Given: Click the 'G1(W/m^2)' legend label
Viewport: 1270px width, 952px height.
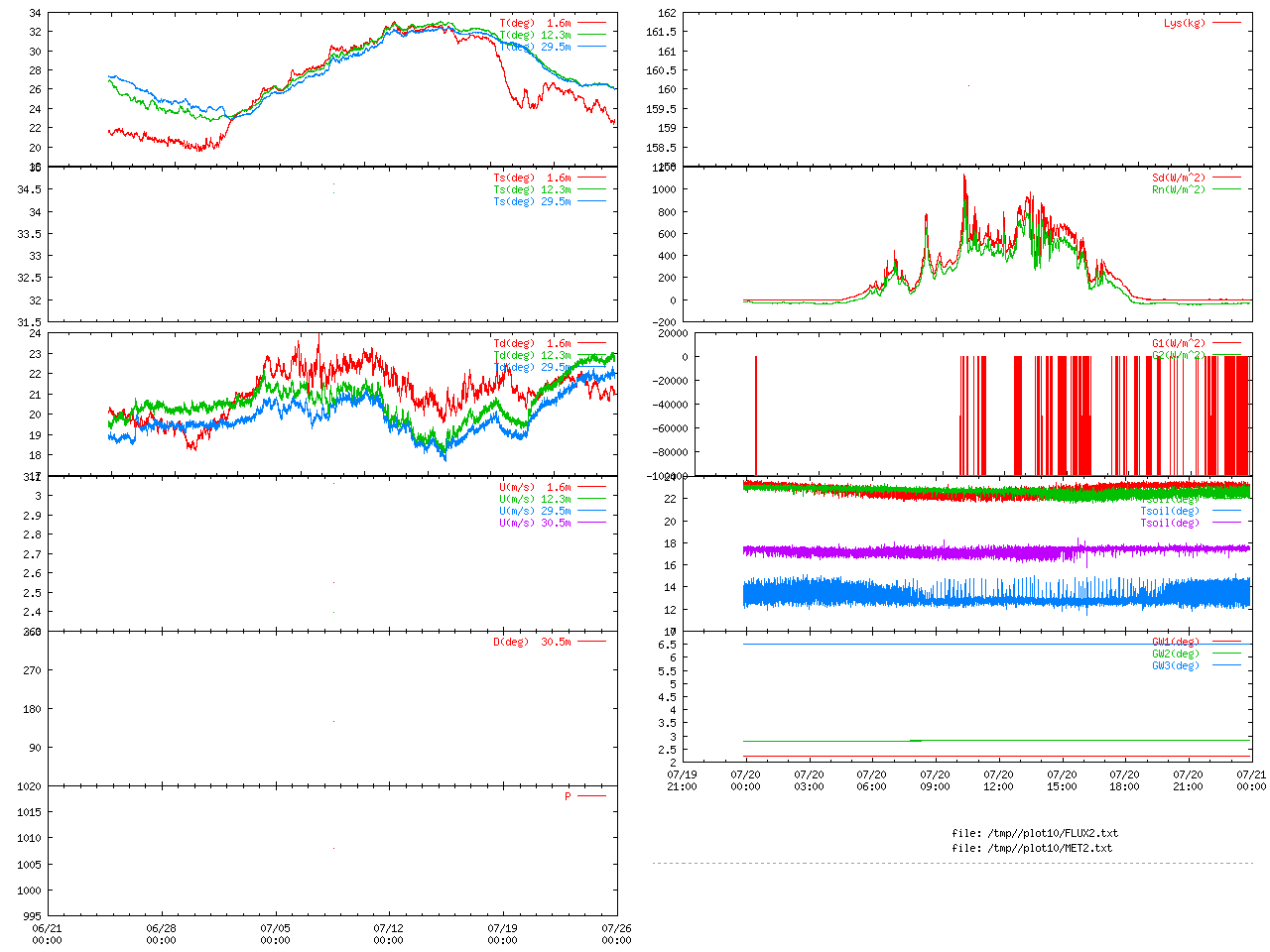Looking at the screenshot, I should [x=1179, y=343].
